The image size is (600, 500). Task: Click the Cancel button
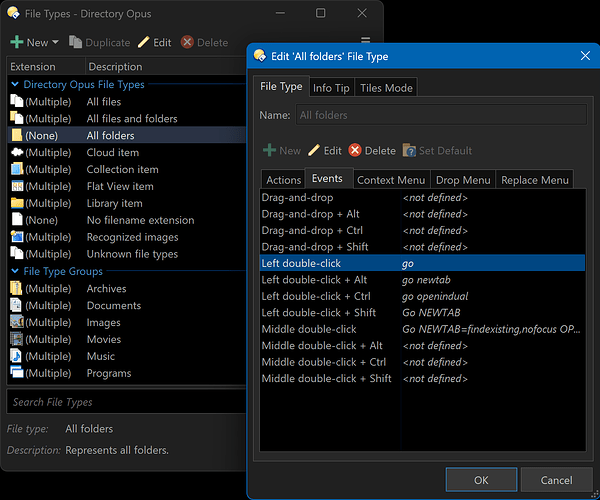556,480
